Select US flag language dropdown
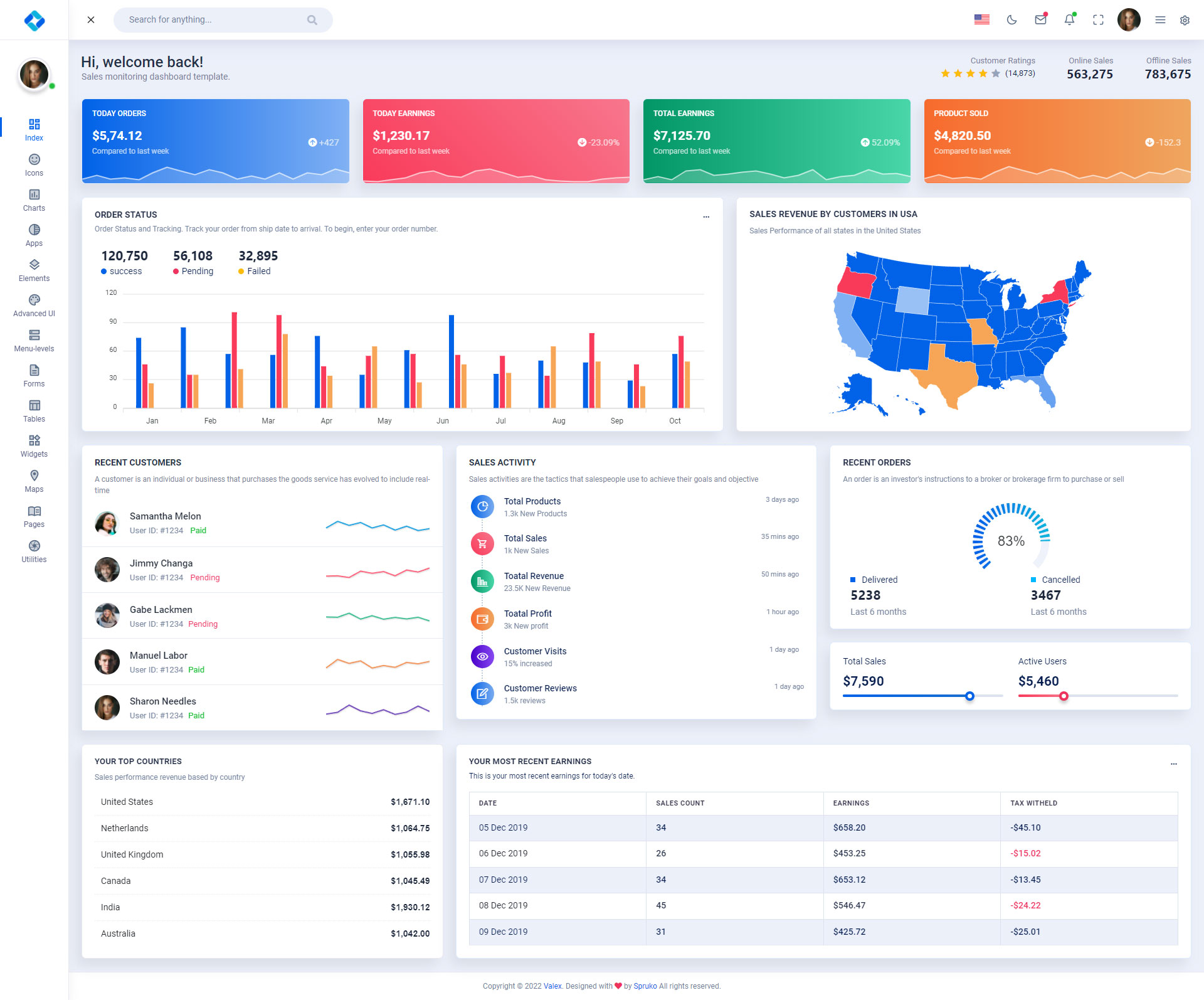 click(x=982, y=20)
